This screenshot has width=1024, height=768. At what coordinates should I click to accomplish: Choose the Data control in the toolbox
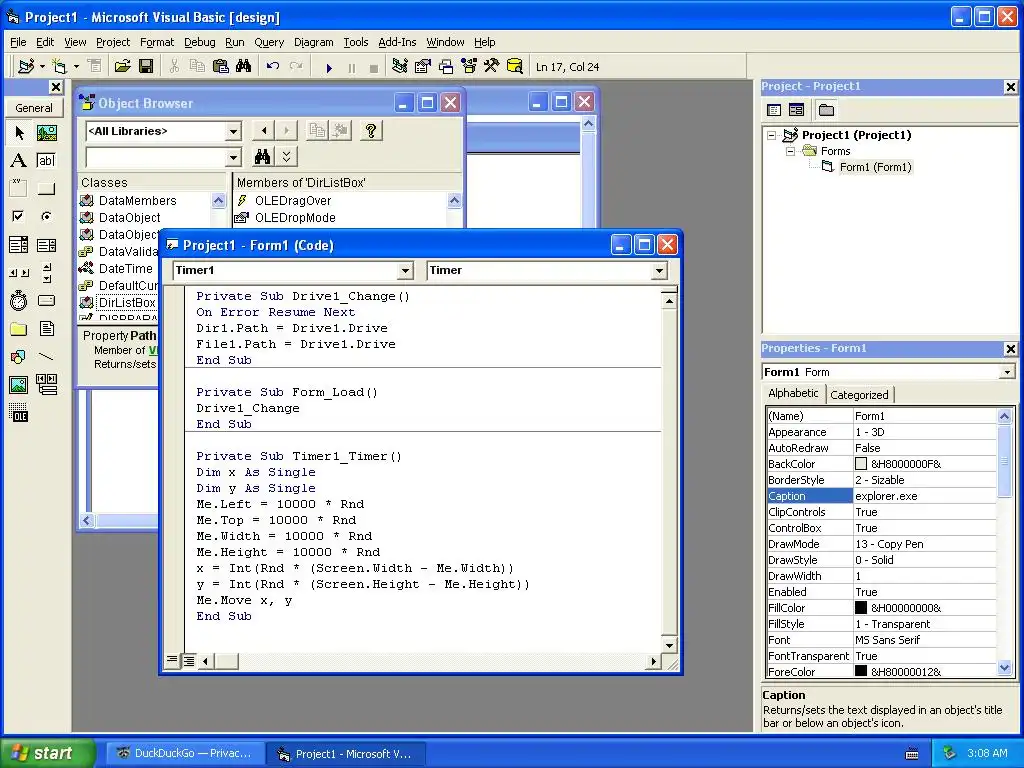(x=46, y=385)
